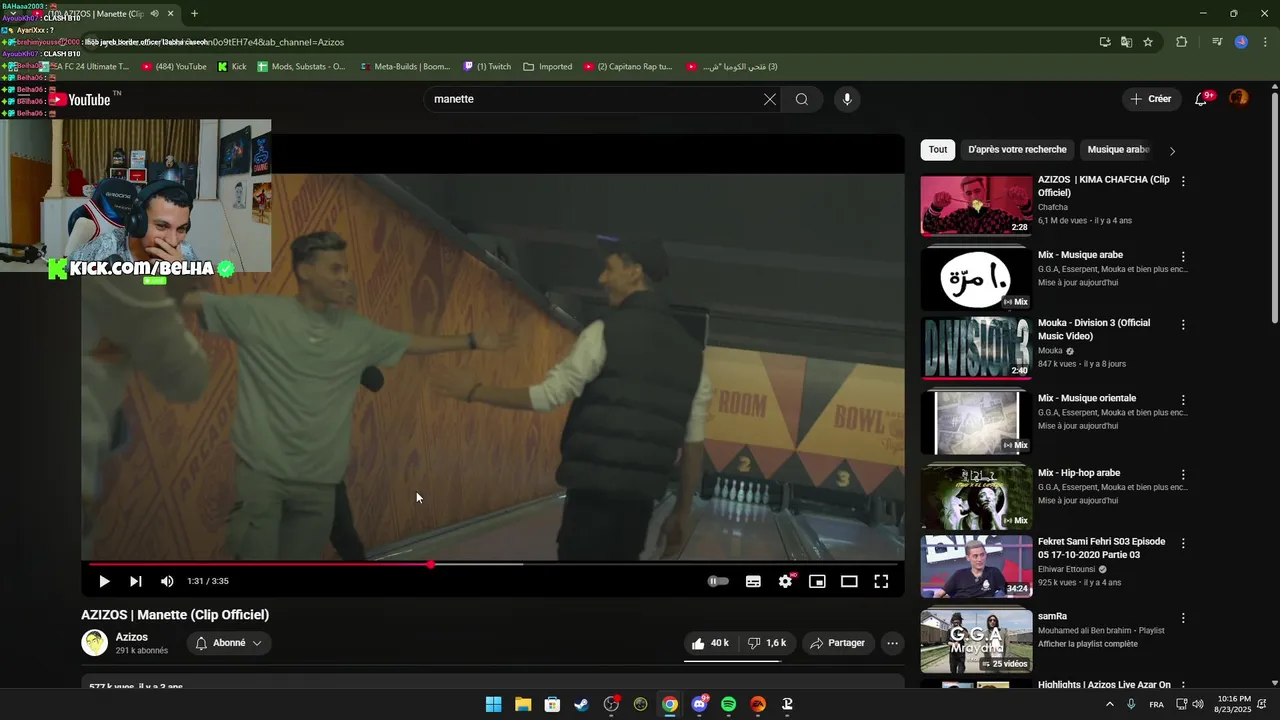
Task: Click the translate page icon
Action: click(1126, 42)
